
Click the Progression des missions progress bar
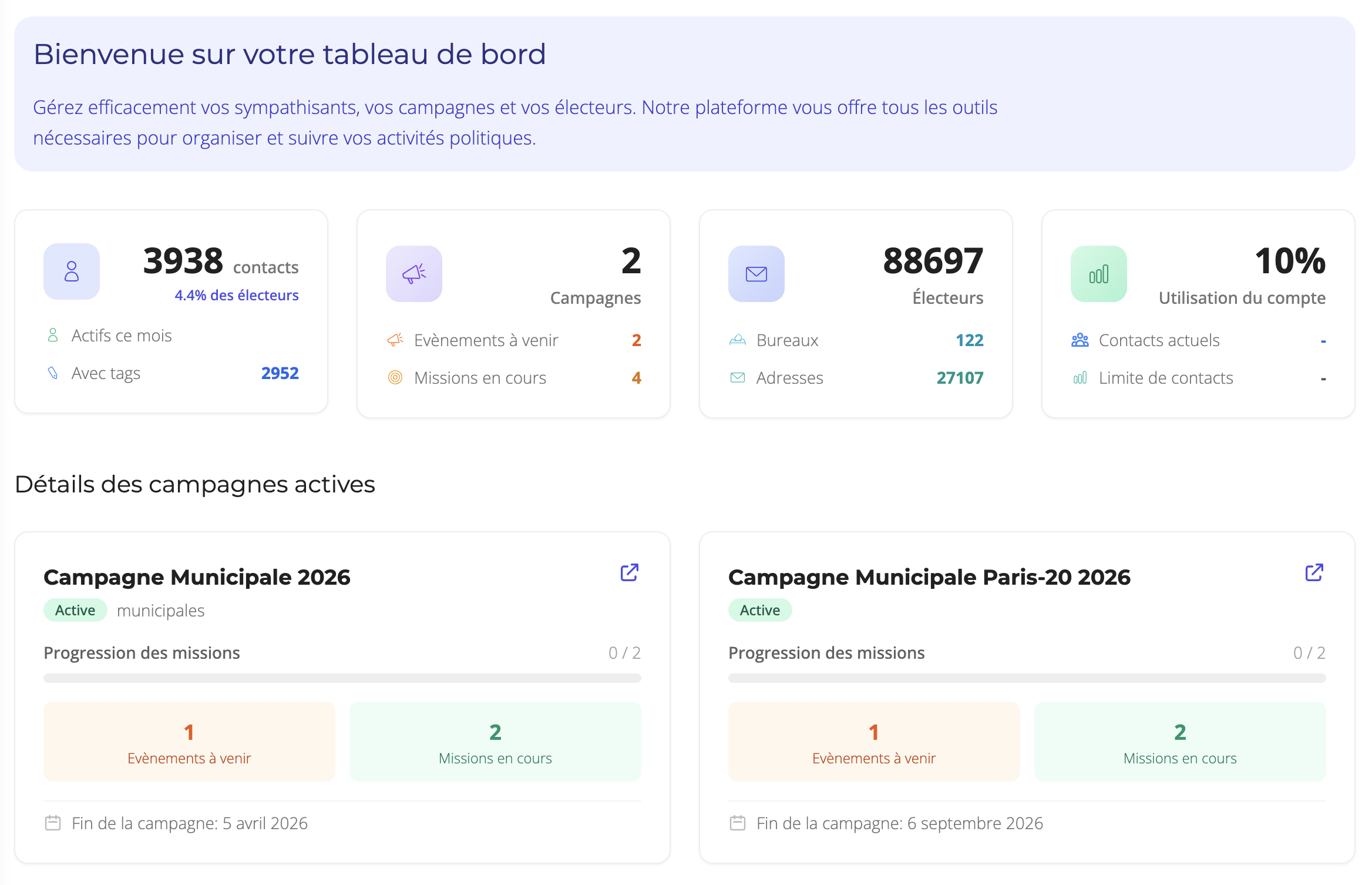coord(342,678)
